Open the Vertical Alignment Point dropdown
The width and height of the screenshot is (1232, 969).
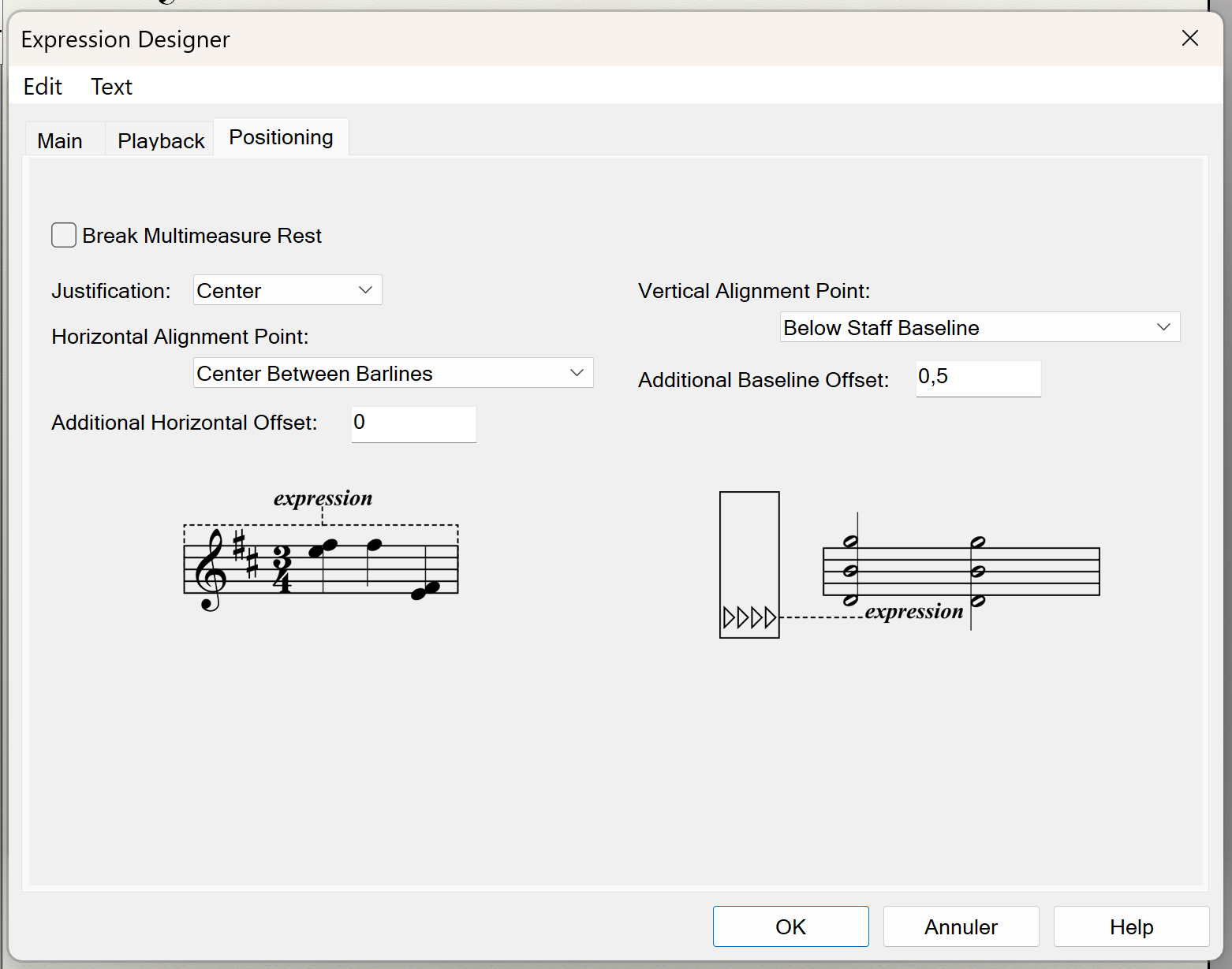point(979,327)
